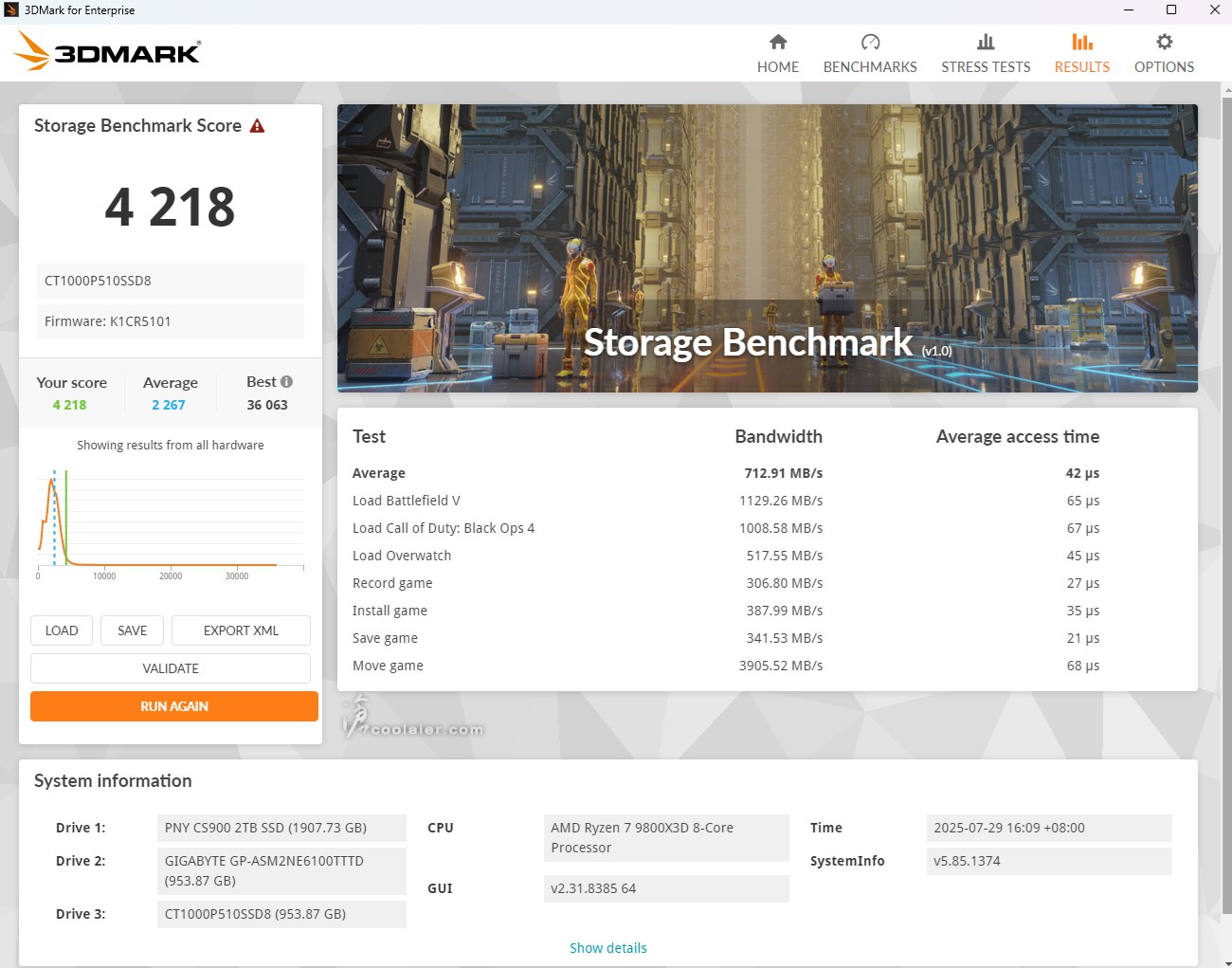This screenshot has width=1232, height=968.
Task: Click EXPORT XML button
Action: tap(241, 630)
